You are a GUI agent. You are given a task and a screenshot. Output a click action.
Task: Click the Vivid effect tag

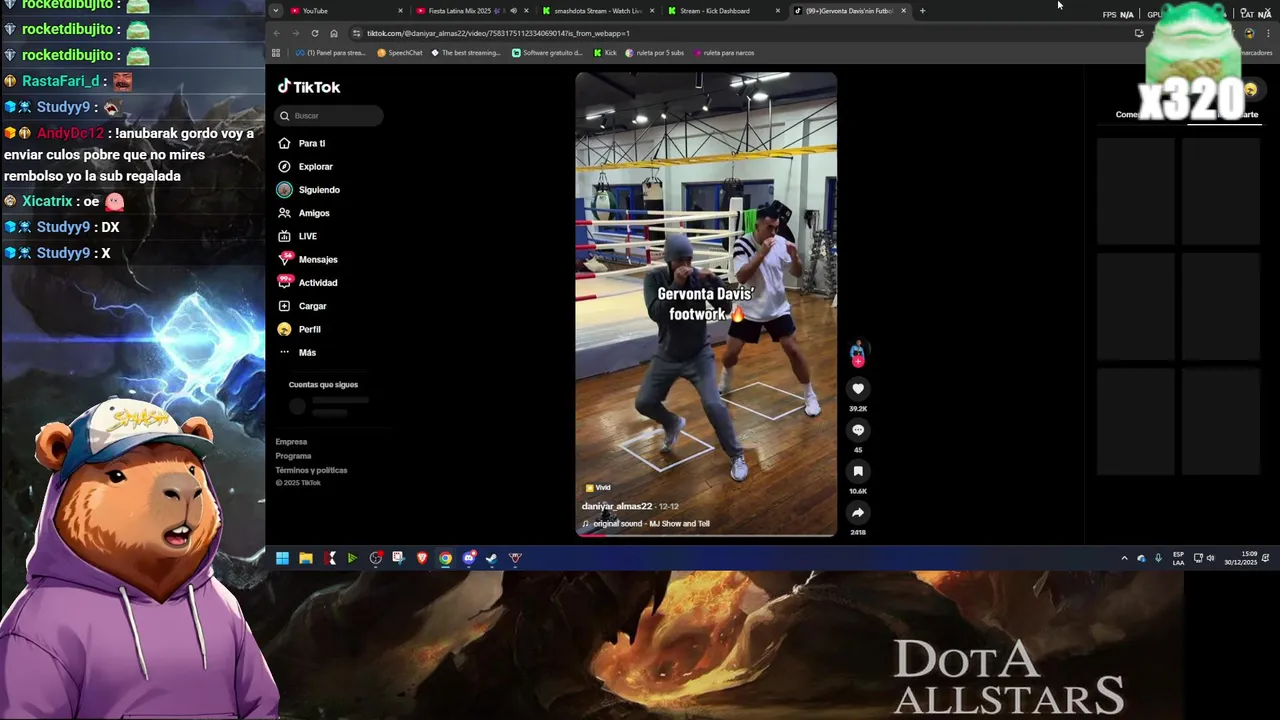click(x=598, y=488)
